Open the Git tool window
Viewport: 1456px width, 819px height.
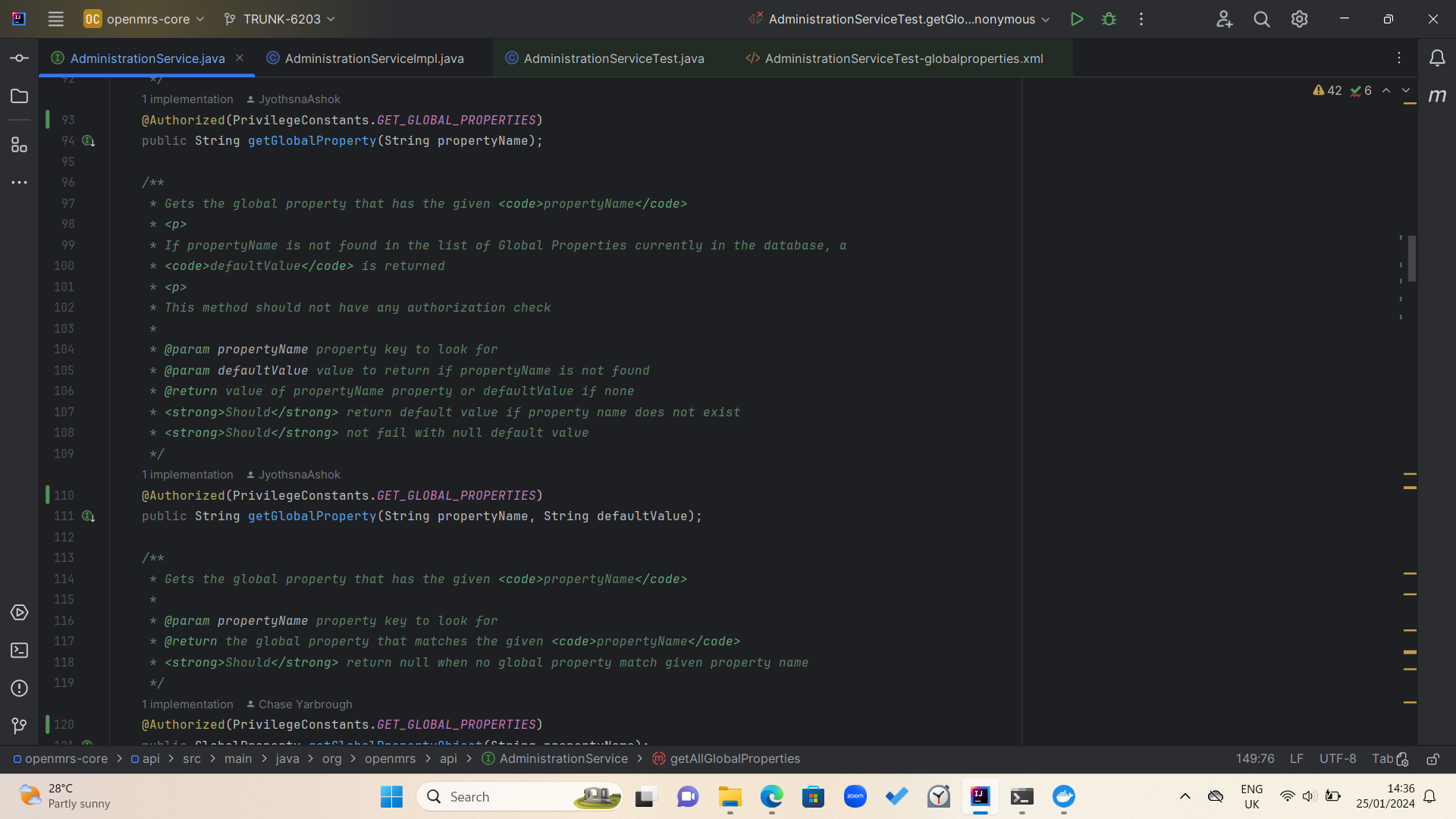tap(19, 726)
